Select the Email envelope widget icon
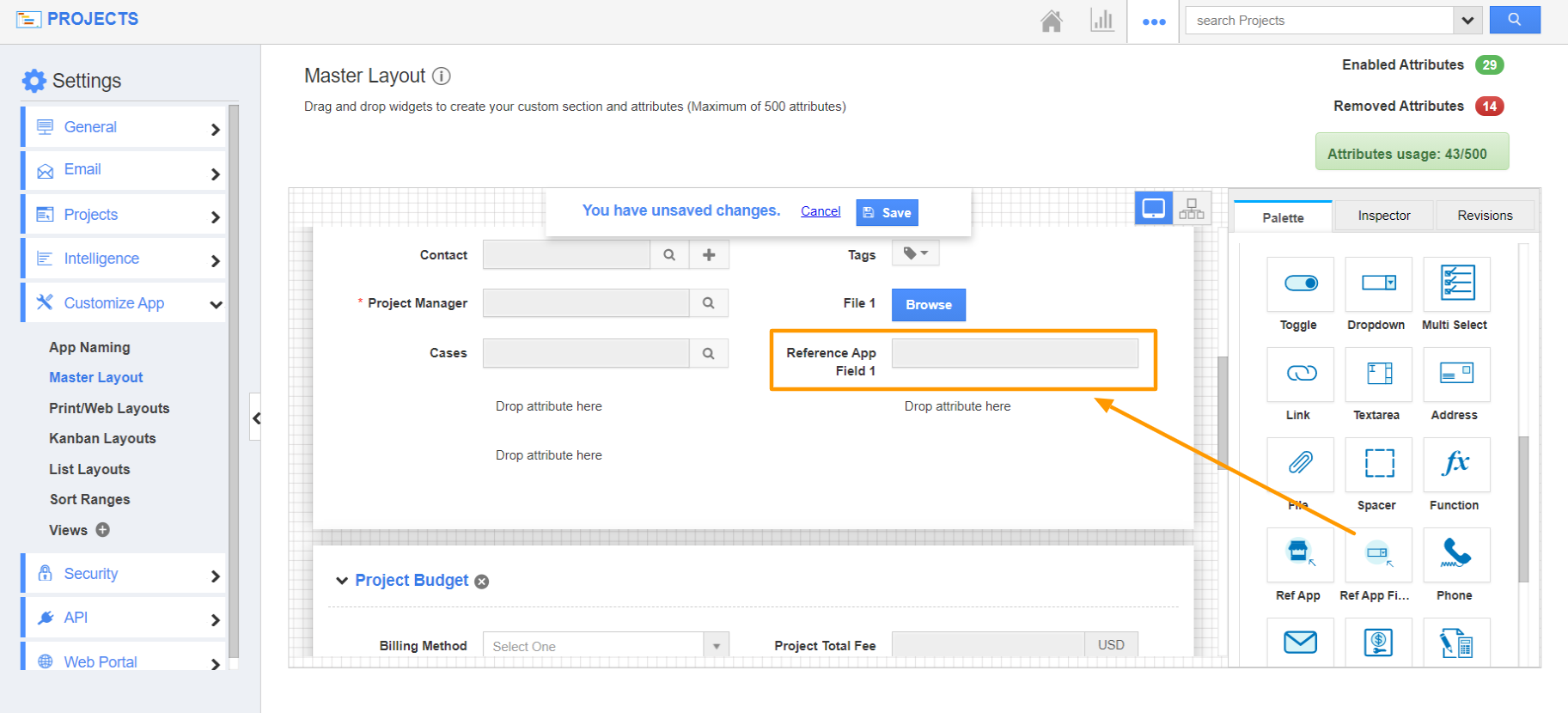The width and height of the screenshot is (1568, 713). (1300, 642)
